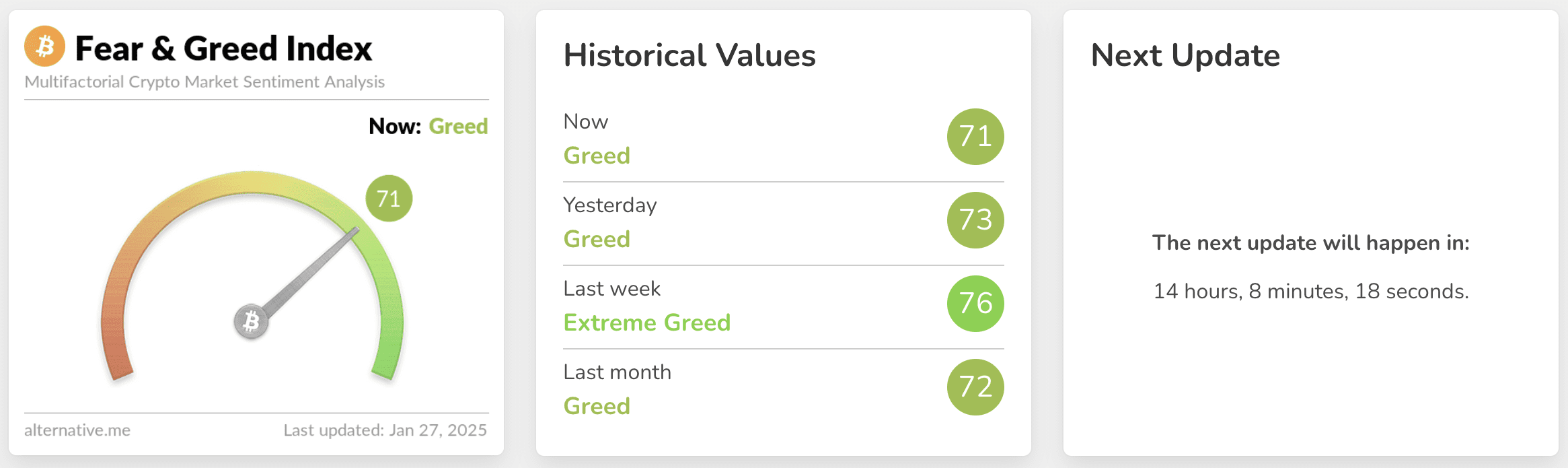Screen dimensions: 1568x468
Task: Click the 73 circle beside Yesterday
Action: [x=975, y=220]
